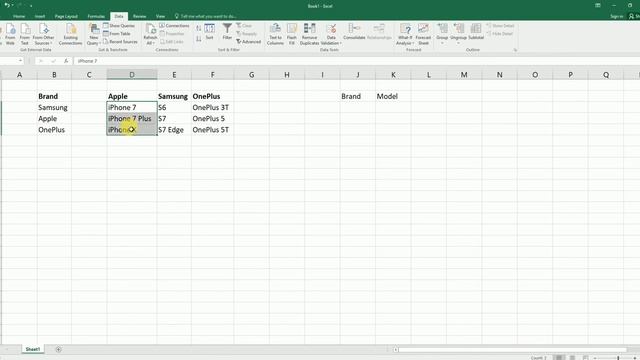Click Remove Duplicates icon
The height and width of the screenshot is (360, 640).
(x=309, y=33)
